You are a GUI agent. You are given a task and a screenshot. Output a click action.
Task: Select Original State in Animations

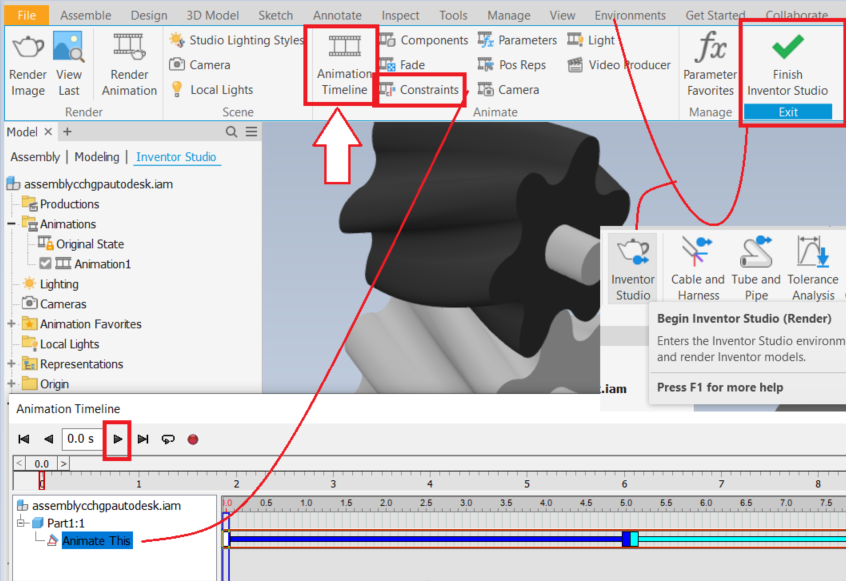tap(81, 244)
